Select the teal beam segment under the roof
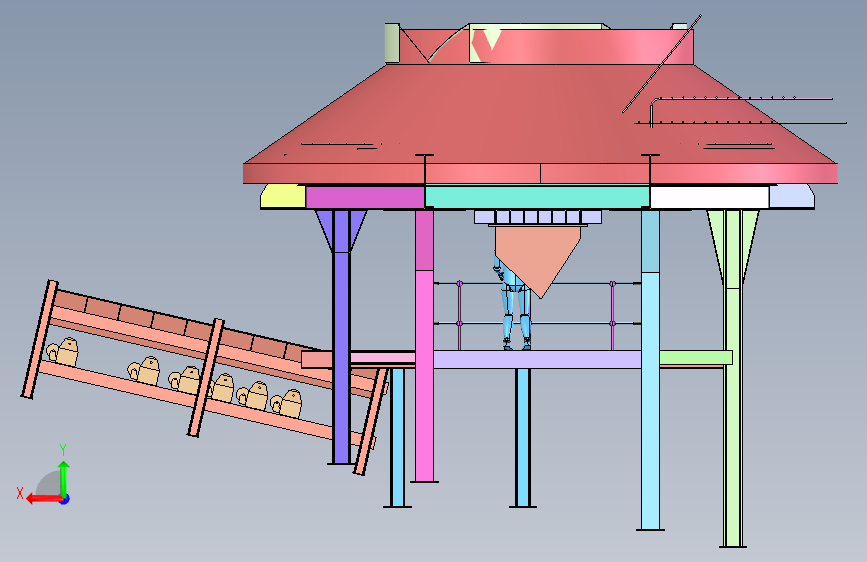 coord(537,197)
